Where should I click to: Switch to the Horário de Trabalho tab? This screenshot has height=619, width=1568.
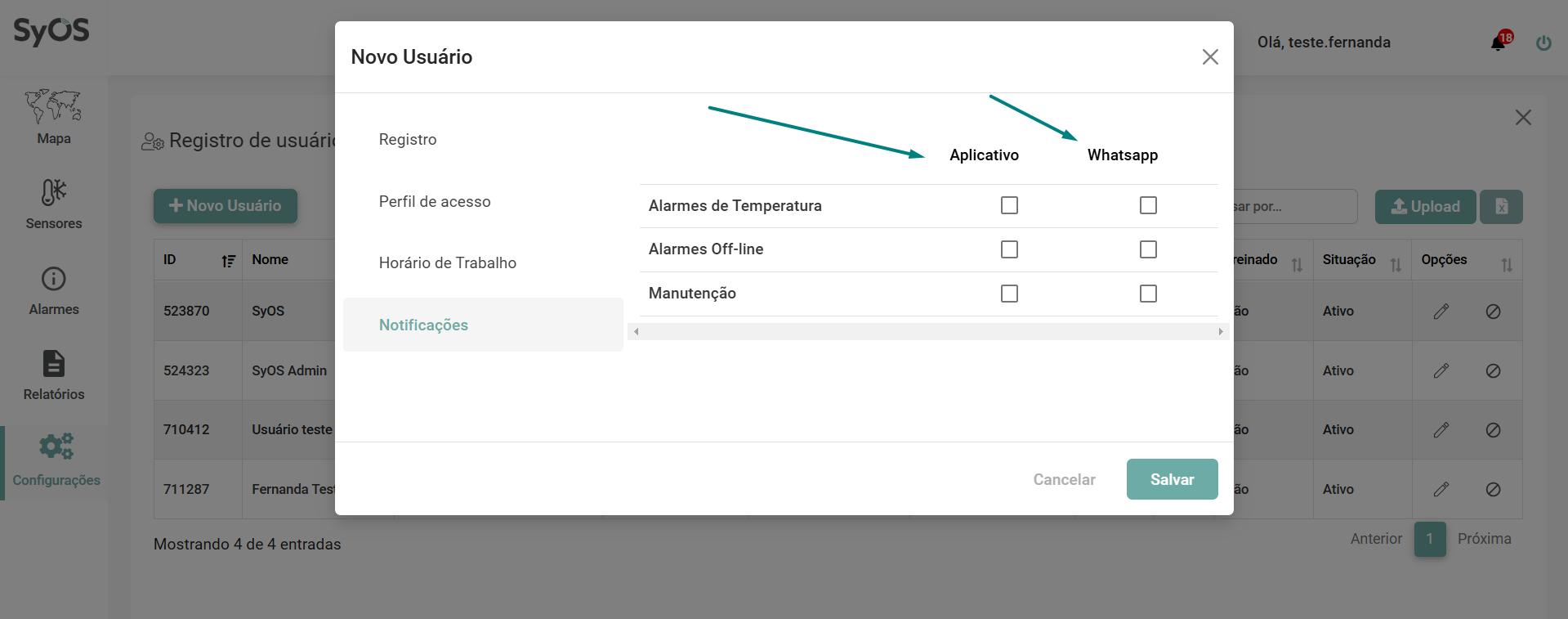[447, 263]
